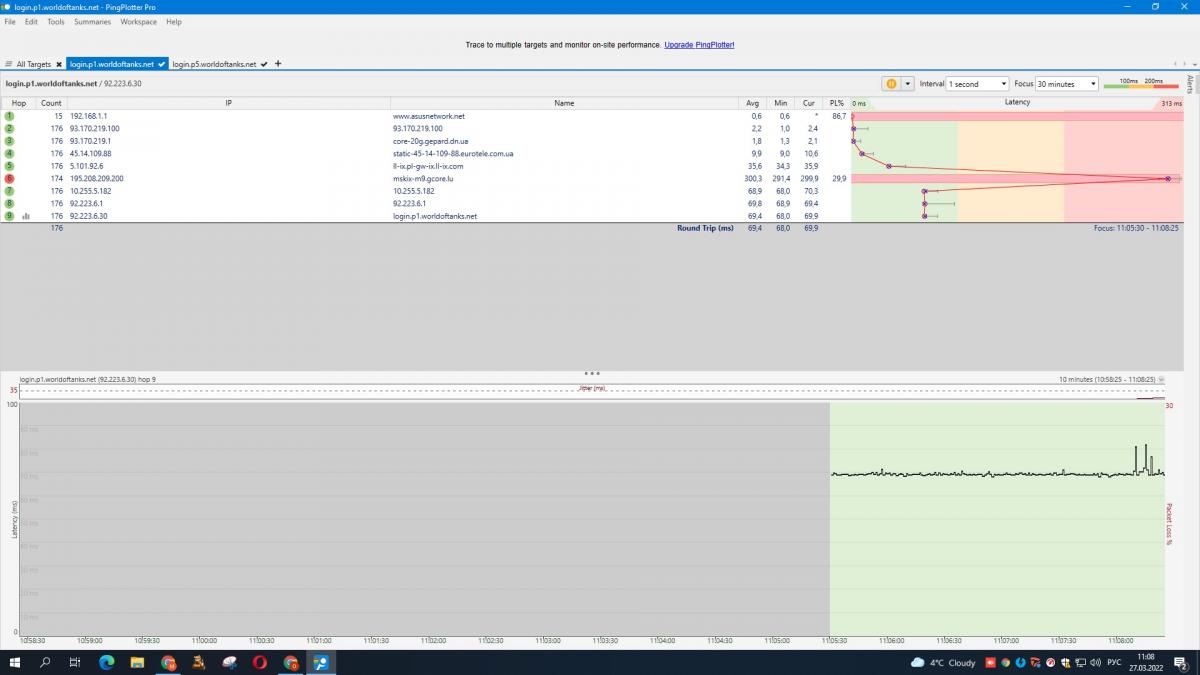Open the Focus combo box set to 30 minutes
The height and width of the screenshot is (675, 1200).
[1067, 84]
